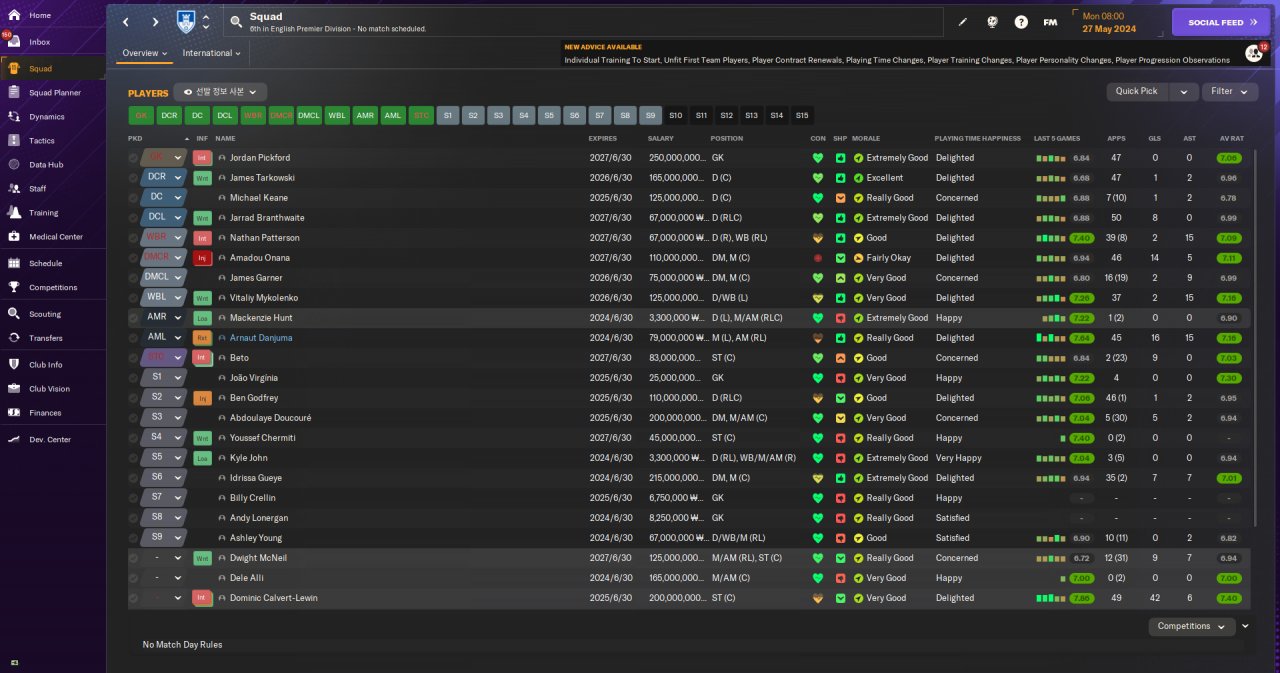Go back with the left arrow
This screenshot has width=1280, height=673.
coord(126,22)
